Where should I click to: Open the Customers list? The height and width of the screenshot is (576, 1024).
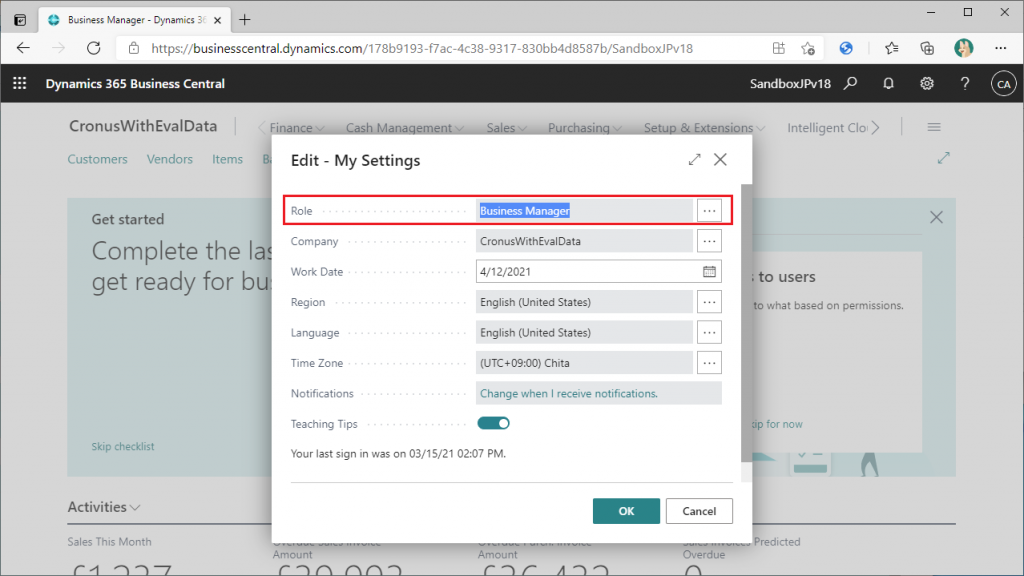97,159
